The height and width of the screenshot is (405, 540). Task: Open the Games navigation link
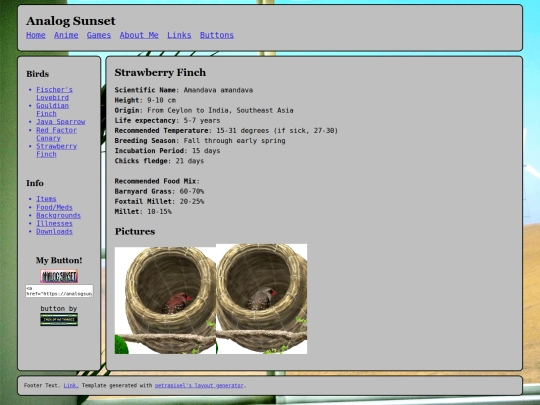coord(99,35)
